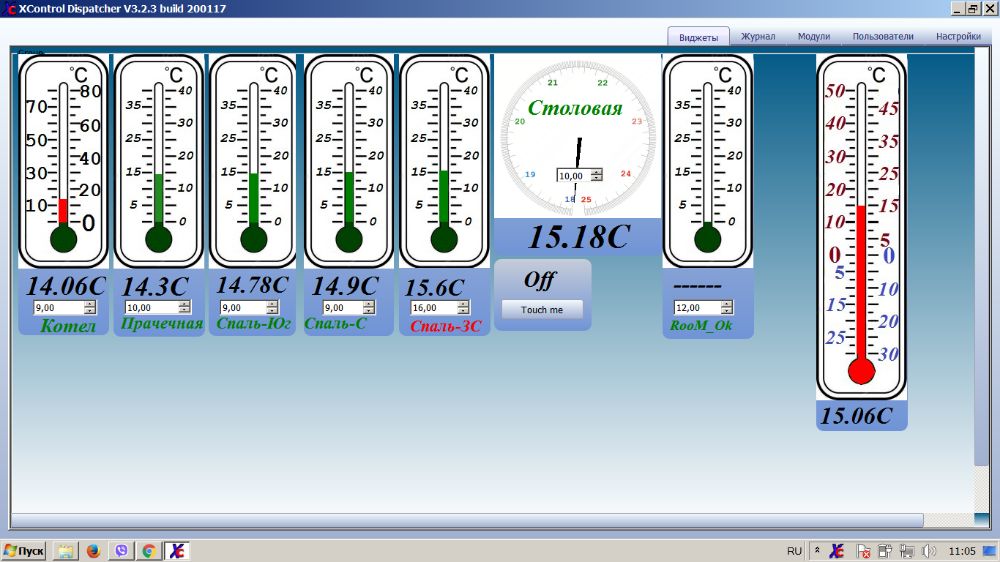Viewport: 1000px width, 562px height.
Task: Click the RooM_Ok setpoint field showing 12,00
Action: pos(698,307)
